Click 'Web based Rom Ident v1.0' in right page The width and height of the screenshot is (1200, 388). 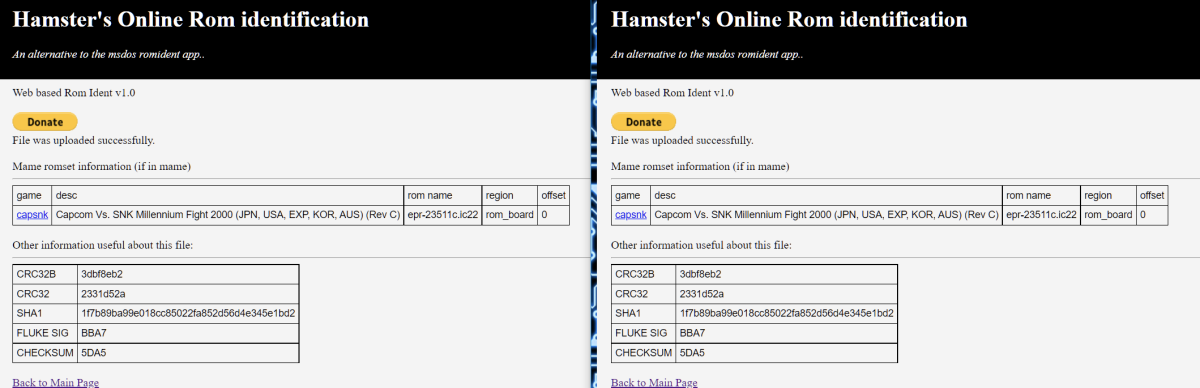click(672, 92)
